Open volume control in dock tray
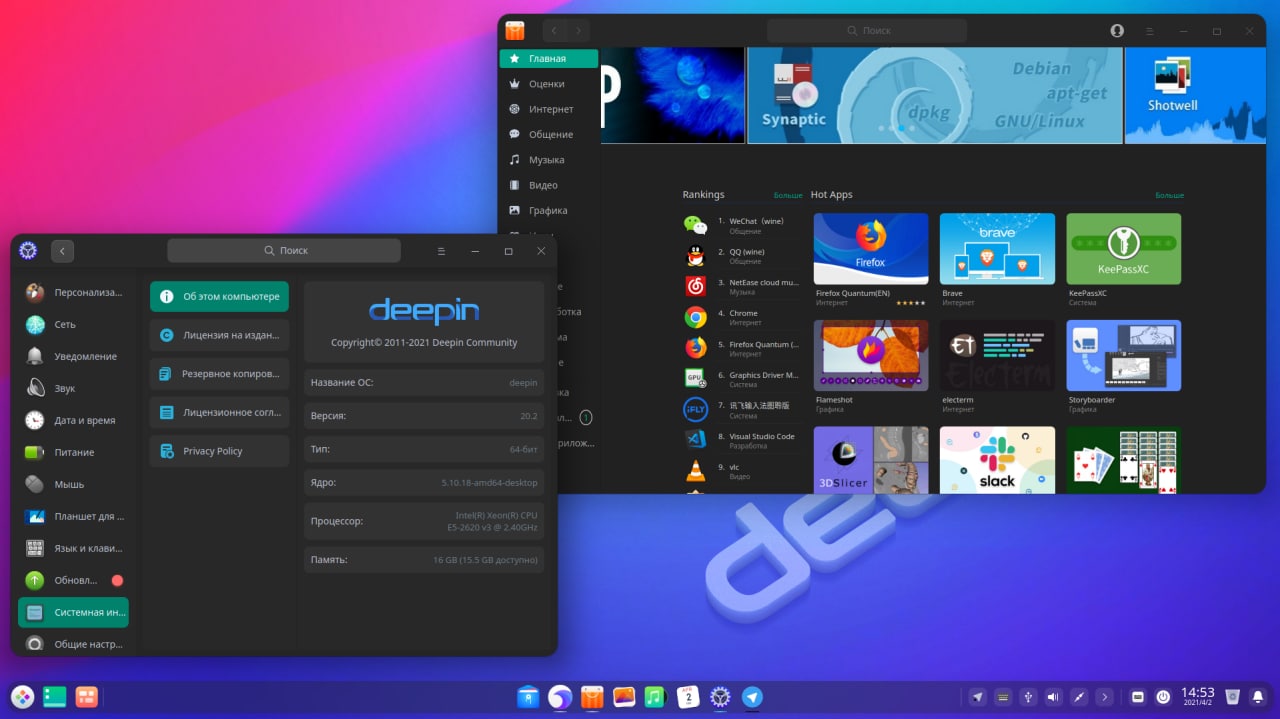1280x719 pixels. click(x=1053, y=697)
